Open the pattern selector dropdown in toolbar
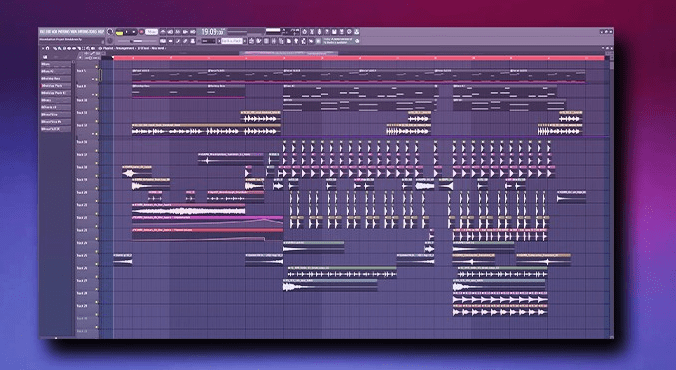The image size is (676, 370). click(x=232, y=41)
